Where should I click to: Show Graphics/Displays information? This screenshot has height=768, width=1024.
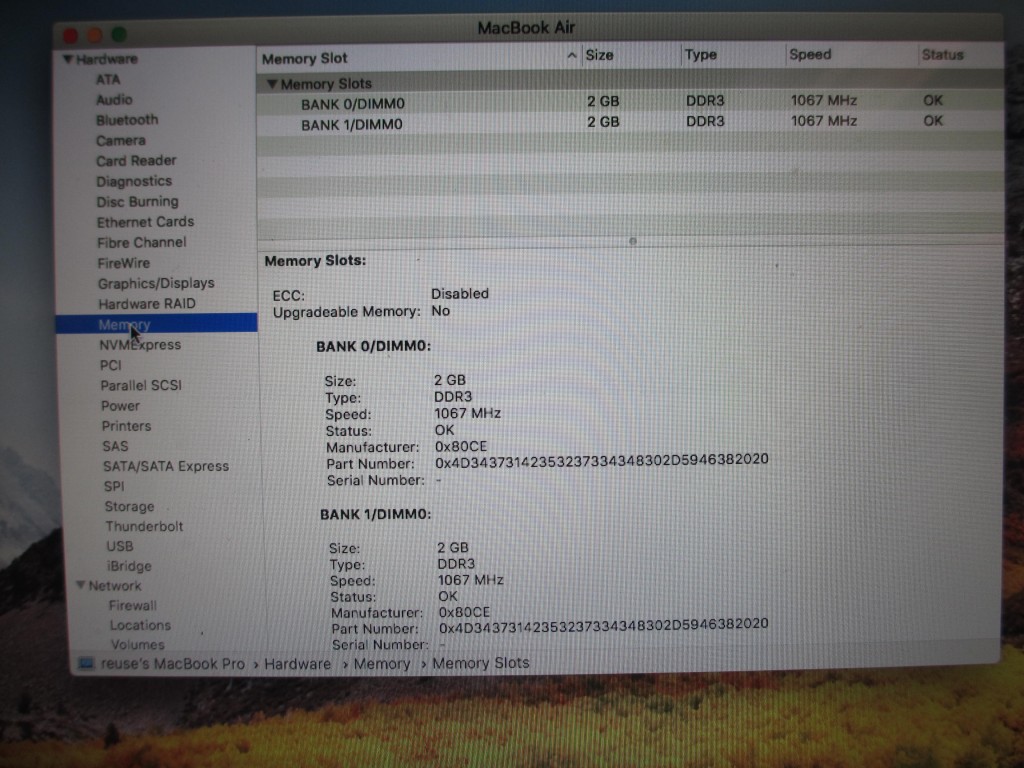coord(156,283)
